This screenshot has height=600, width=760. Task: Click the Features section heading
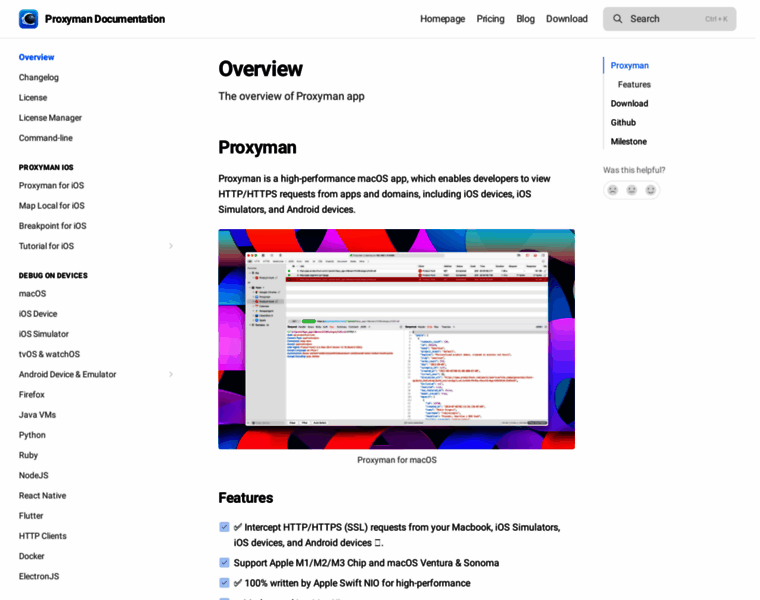246,498
